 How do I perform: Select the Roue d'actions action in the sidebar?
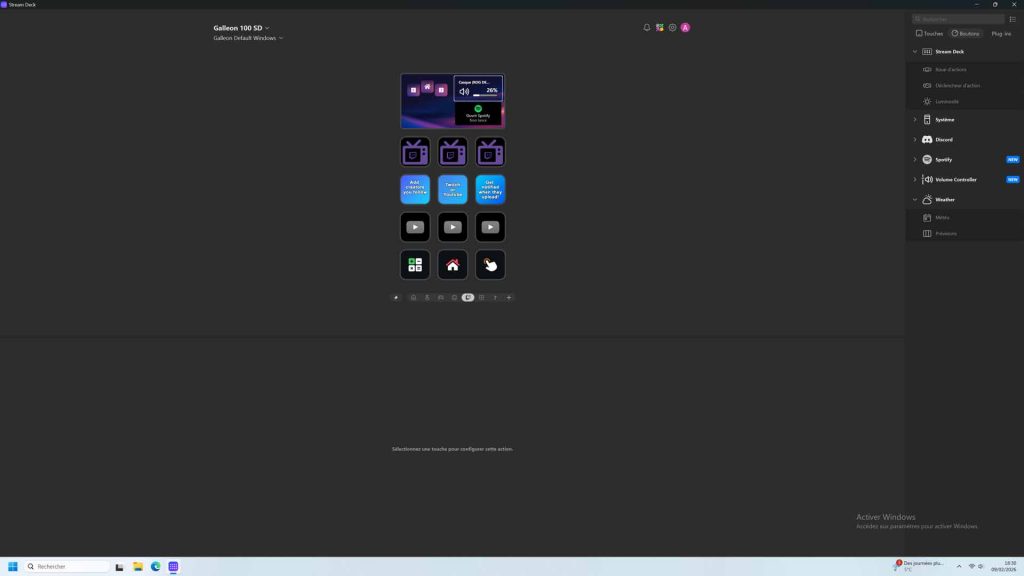pyautogui.click(x=944, y=69)
